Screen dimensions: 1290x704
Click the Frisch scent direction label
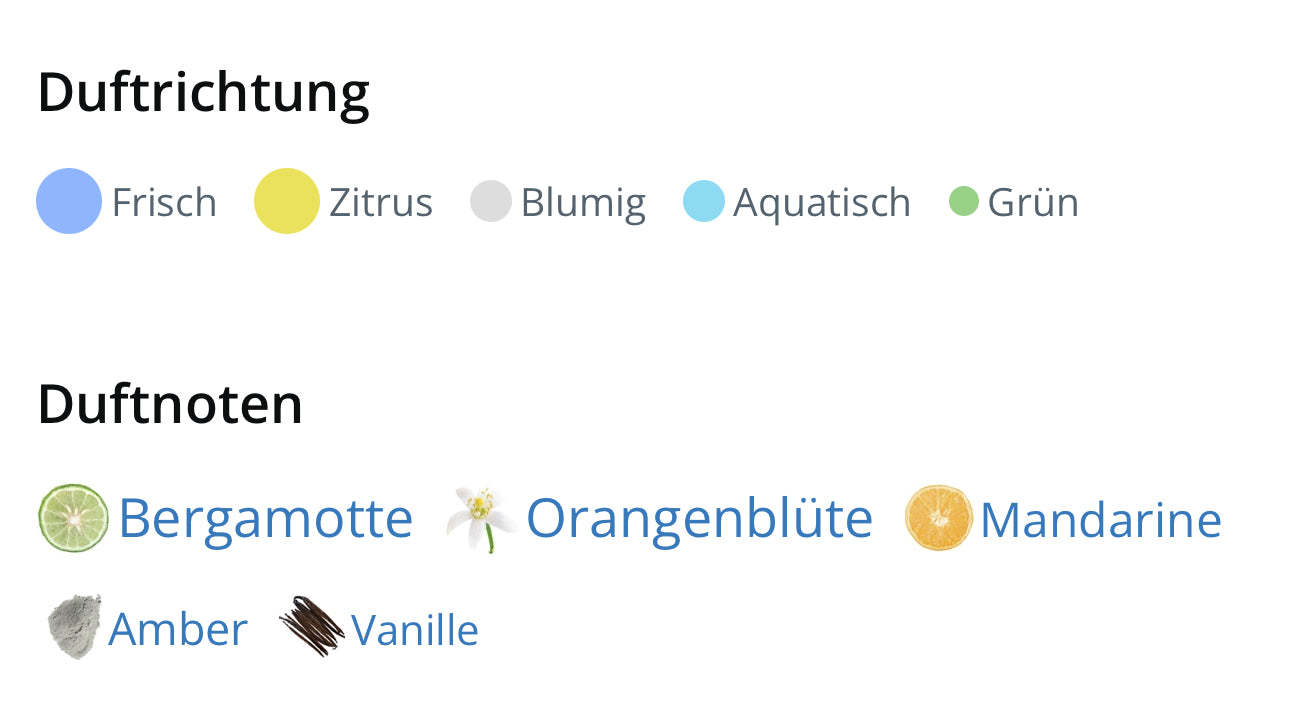(x=164, y=202)
